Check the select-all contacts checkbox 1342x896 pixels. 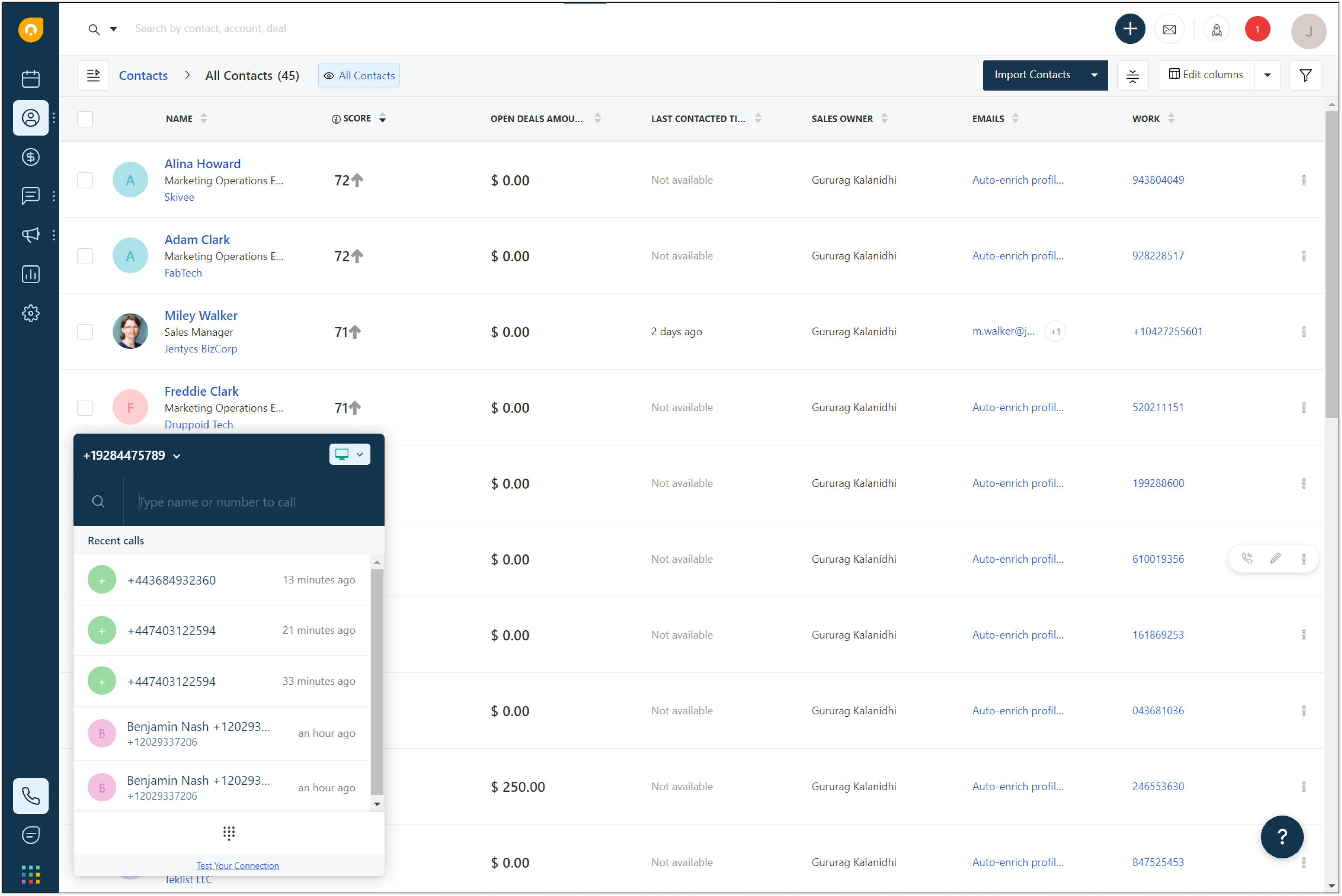tap(85, 118)
